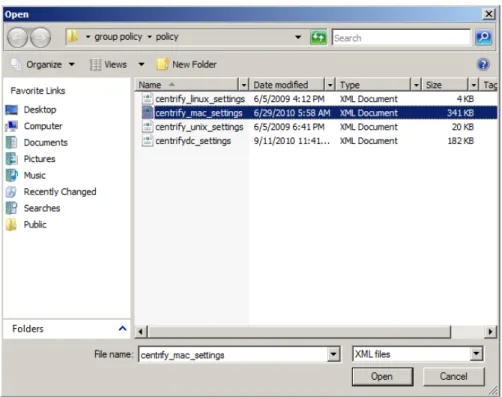Open the Organize dropdown arrow

pyautogui.click(x=72, y=64)
